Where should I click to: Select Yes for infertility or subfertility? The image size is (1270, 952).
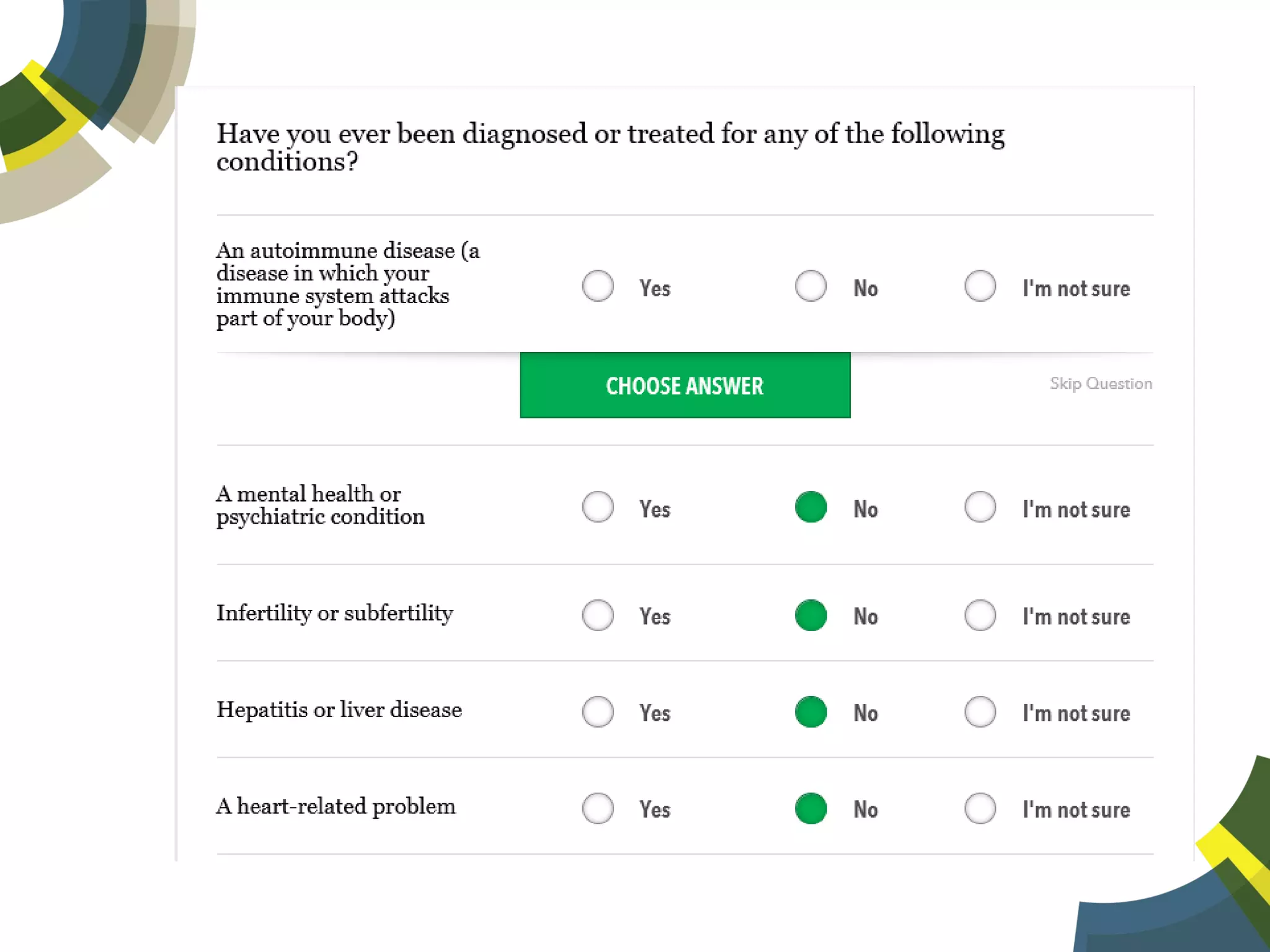pyautogui.click(x=598, y=615)
